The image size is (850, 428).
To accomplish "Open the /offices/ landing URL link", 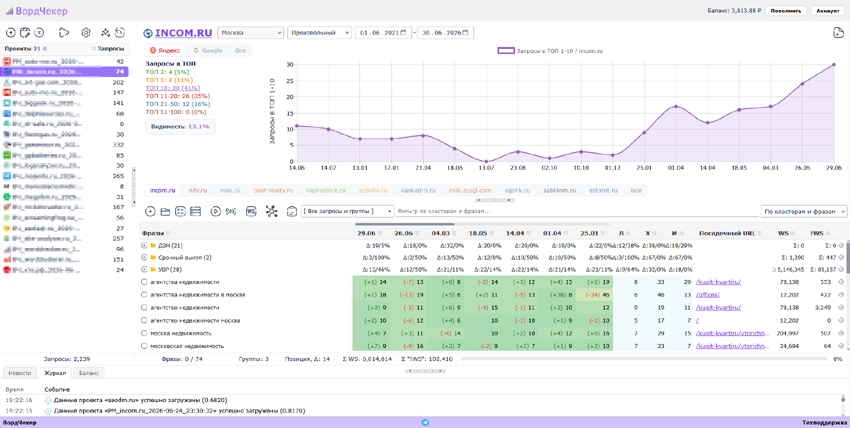I will (x=708, y=295).
